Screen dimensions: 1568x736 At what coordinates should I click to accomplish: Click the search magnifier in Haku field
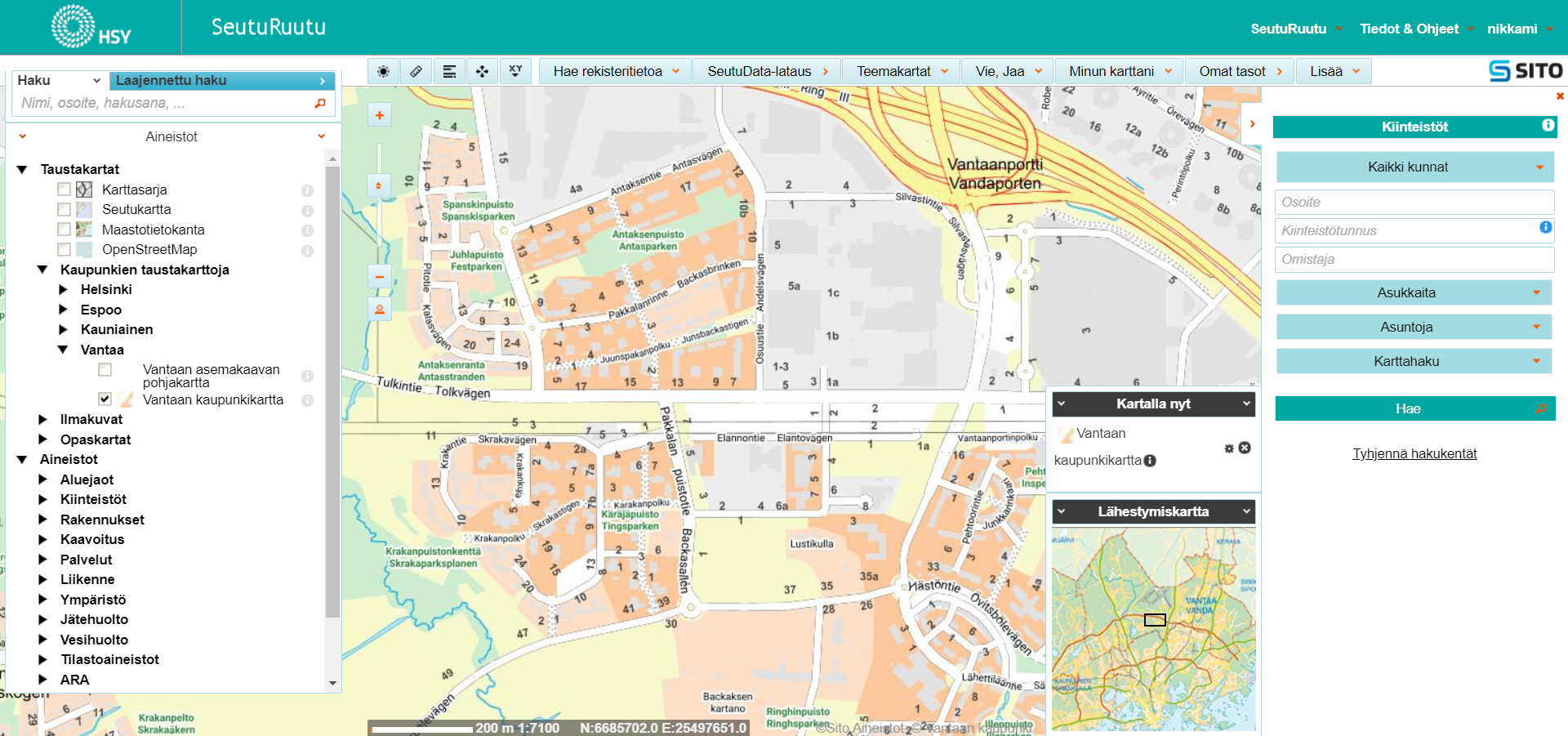pos(320,103)
